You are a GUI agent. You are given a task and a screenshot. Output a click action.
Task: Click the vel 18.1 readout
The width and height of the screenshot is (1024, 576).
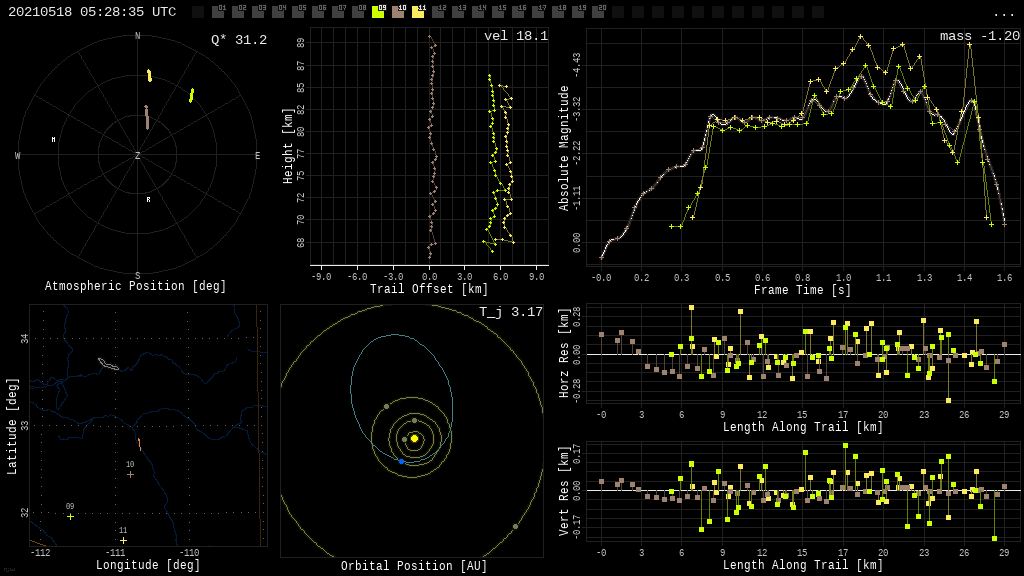coord(515,36)
